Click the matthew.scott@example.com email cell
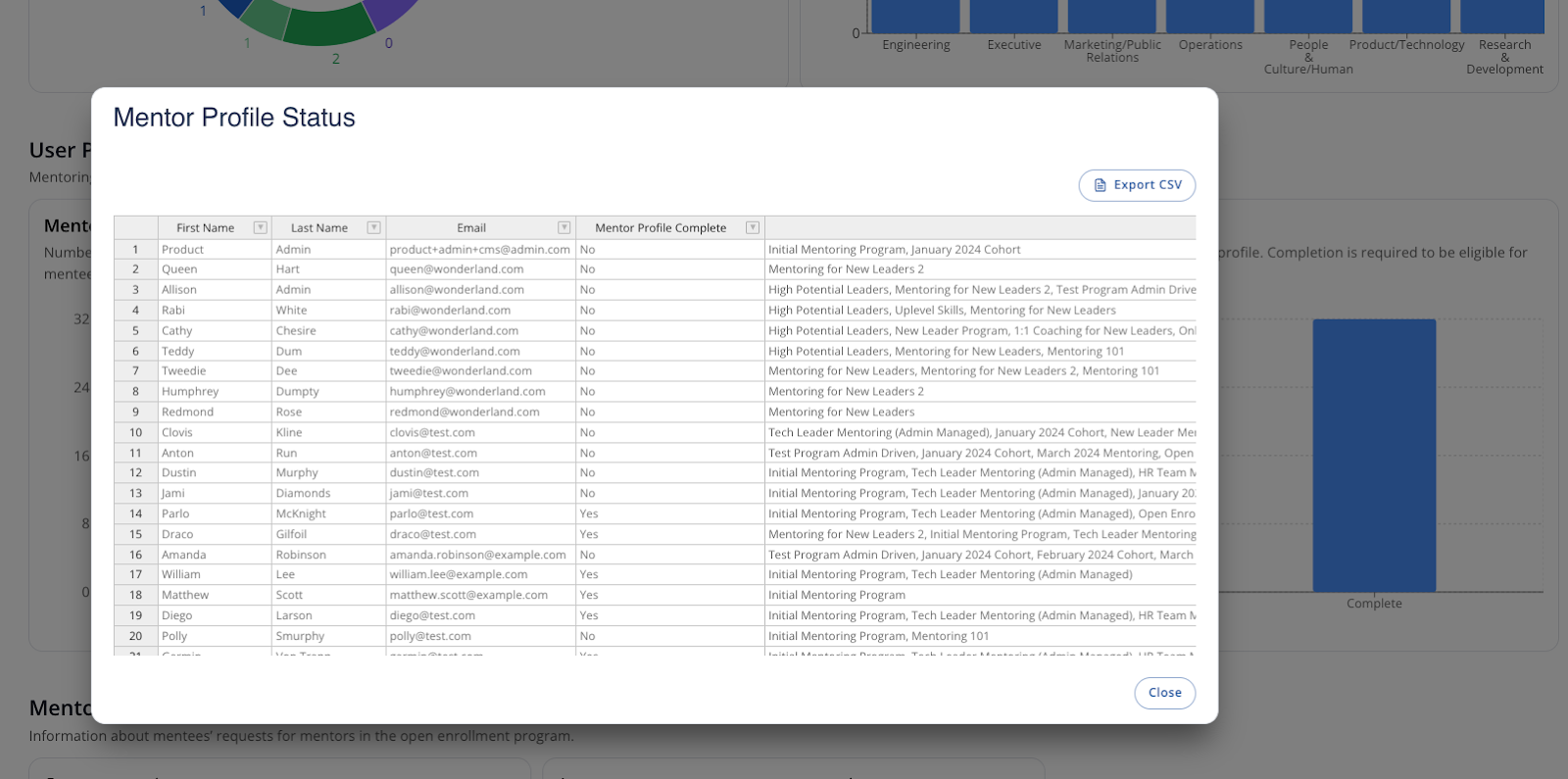Screen dimensions: 1568x779 pos(468,596)
